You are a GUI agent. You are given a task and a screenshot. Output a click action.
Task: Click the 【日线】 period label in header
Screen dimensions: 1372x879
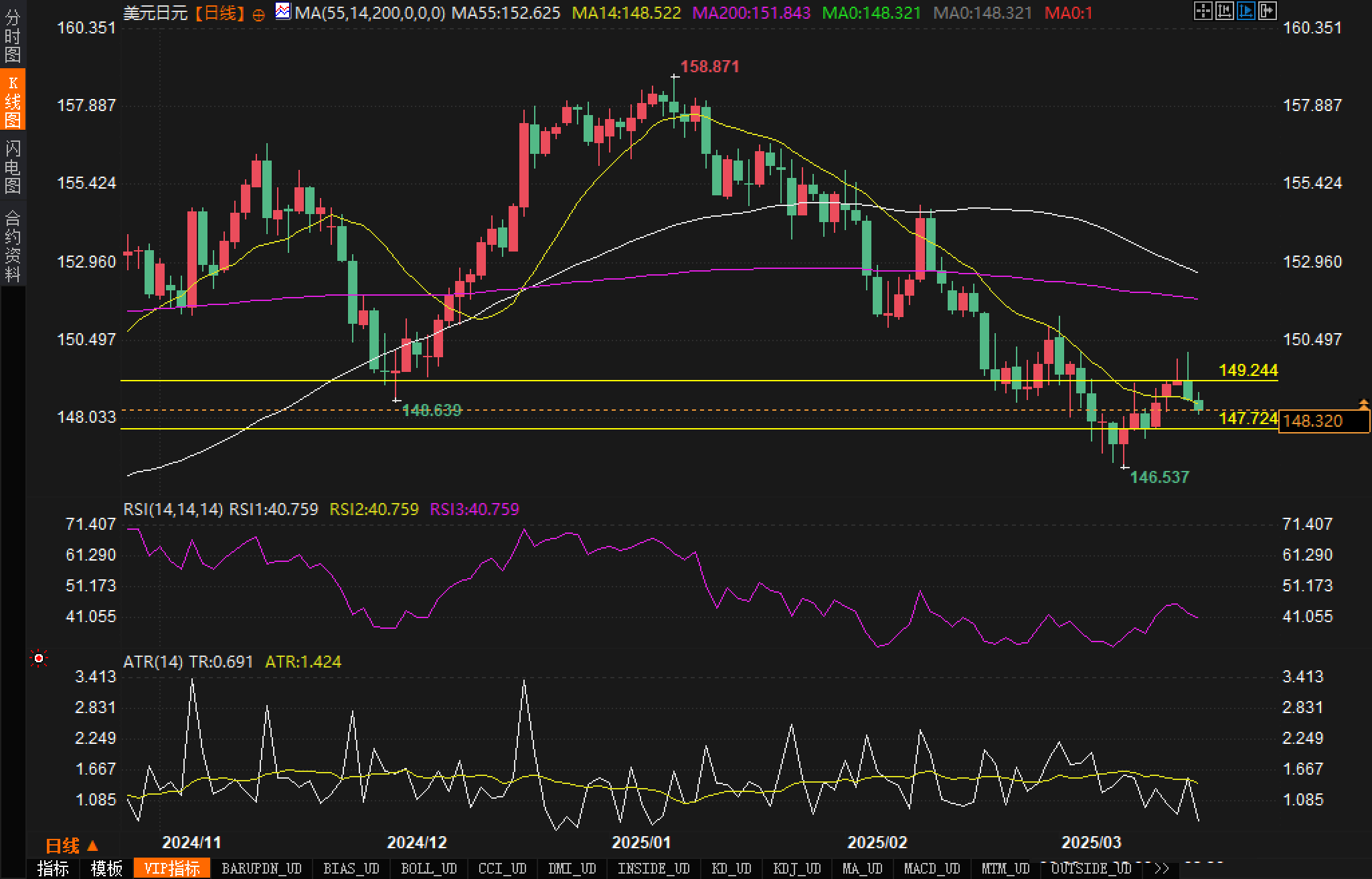[x=220, y=13]
